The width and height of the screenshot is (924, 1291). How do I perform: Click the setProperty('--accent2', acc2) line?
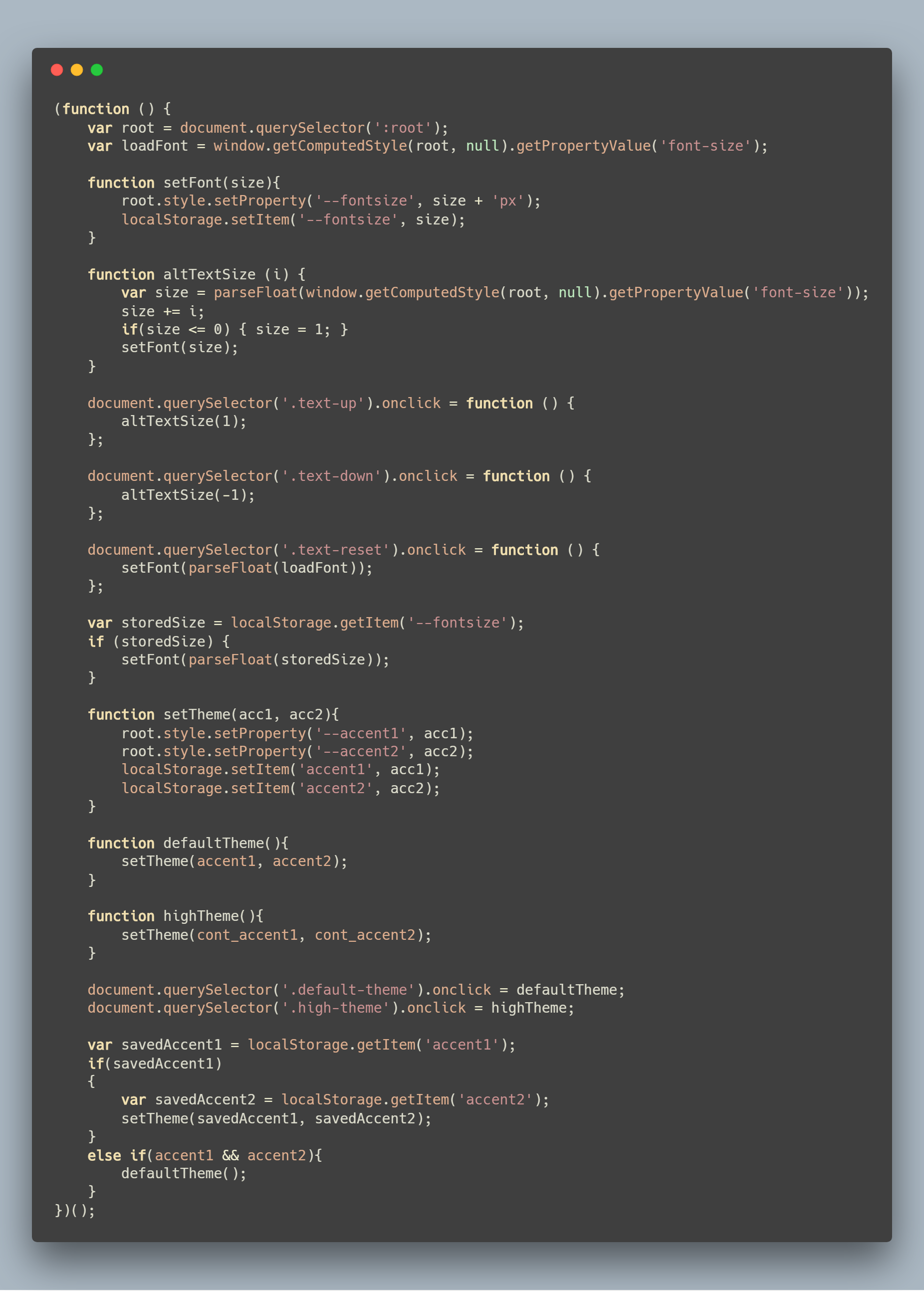[x=297, y=752]
